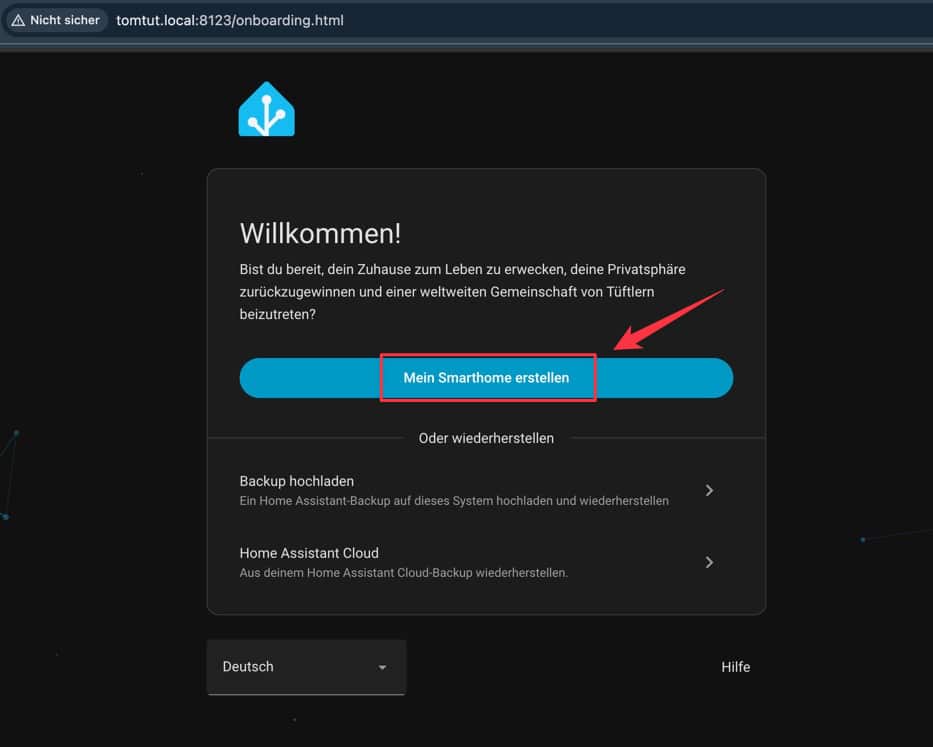Click the description under Backup hochladen
The image size is (933, 747).
click(454, 501)
